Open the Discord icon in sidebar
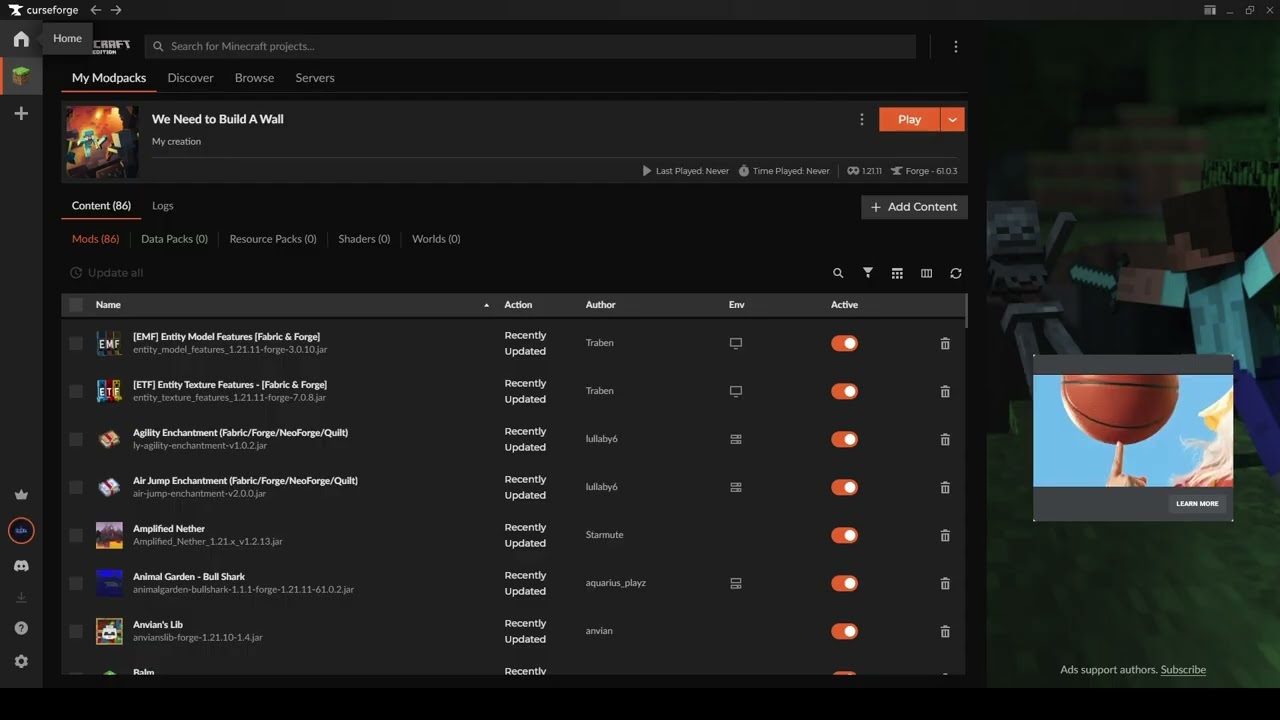 21,566
